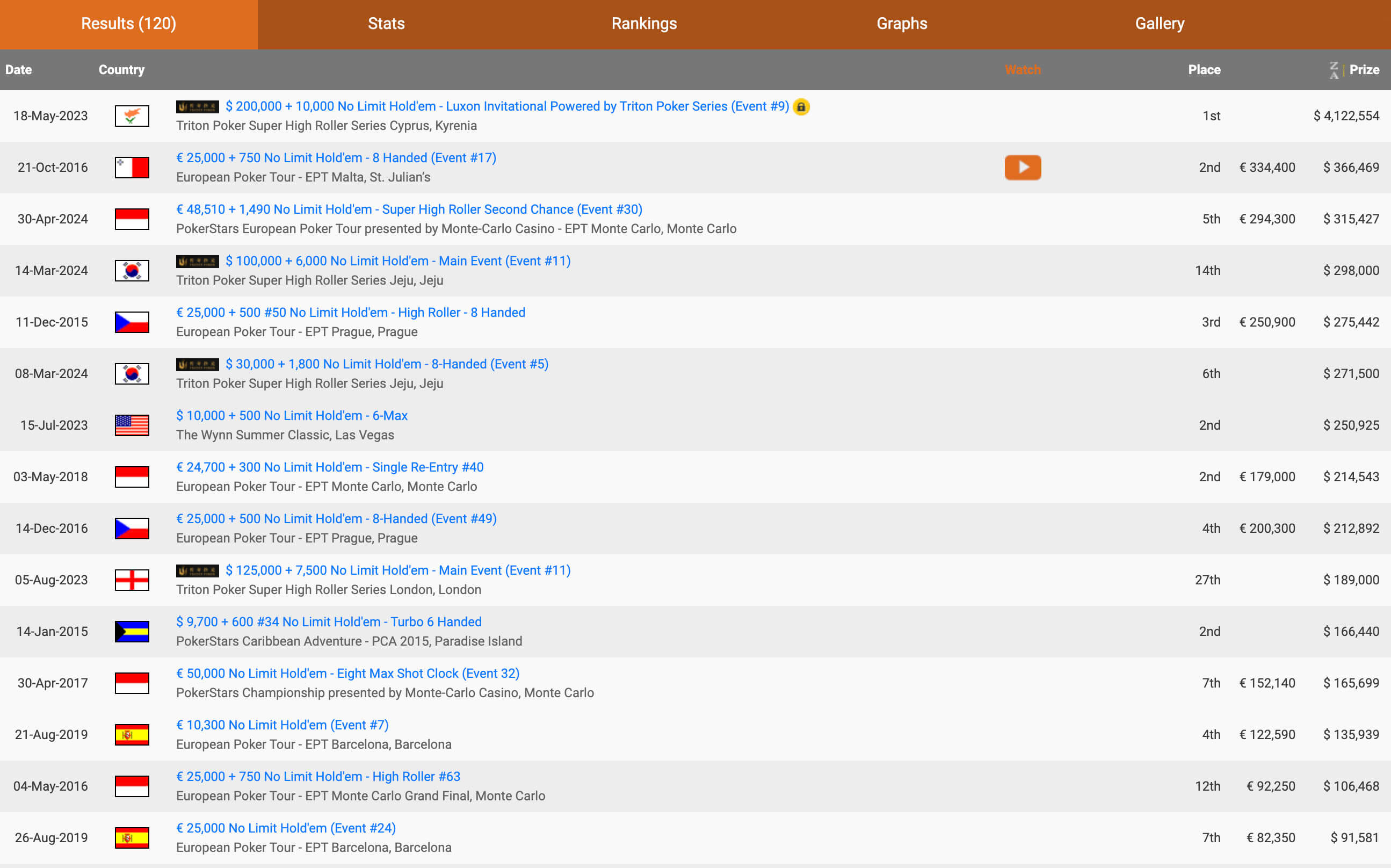1391x868 pixels.
Task: Click the orange Watch play button
Action: click(1023, 168)
